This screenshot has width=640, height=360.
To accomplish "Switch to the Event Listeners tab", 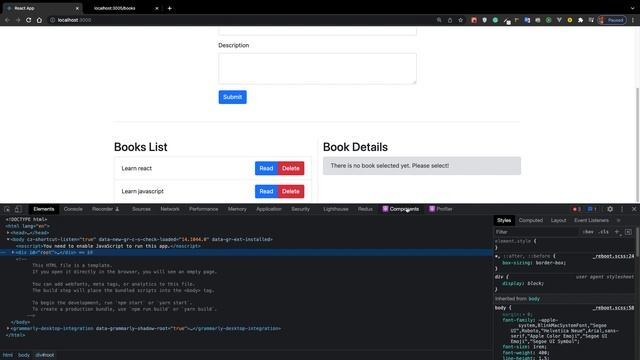I will point(591,220).
